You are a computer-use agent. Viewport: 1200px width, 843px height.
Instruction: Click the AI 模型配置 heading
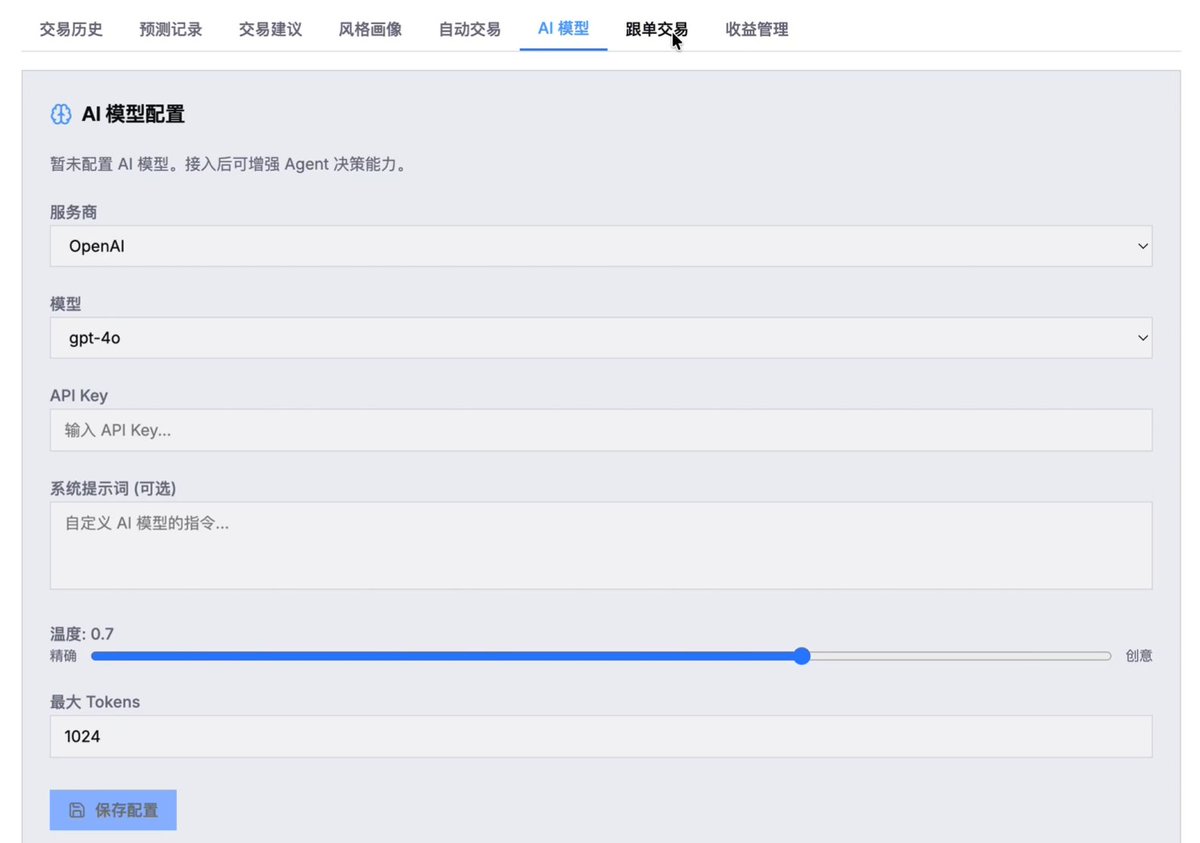[x=133, y=114]
